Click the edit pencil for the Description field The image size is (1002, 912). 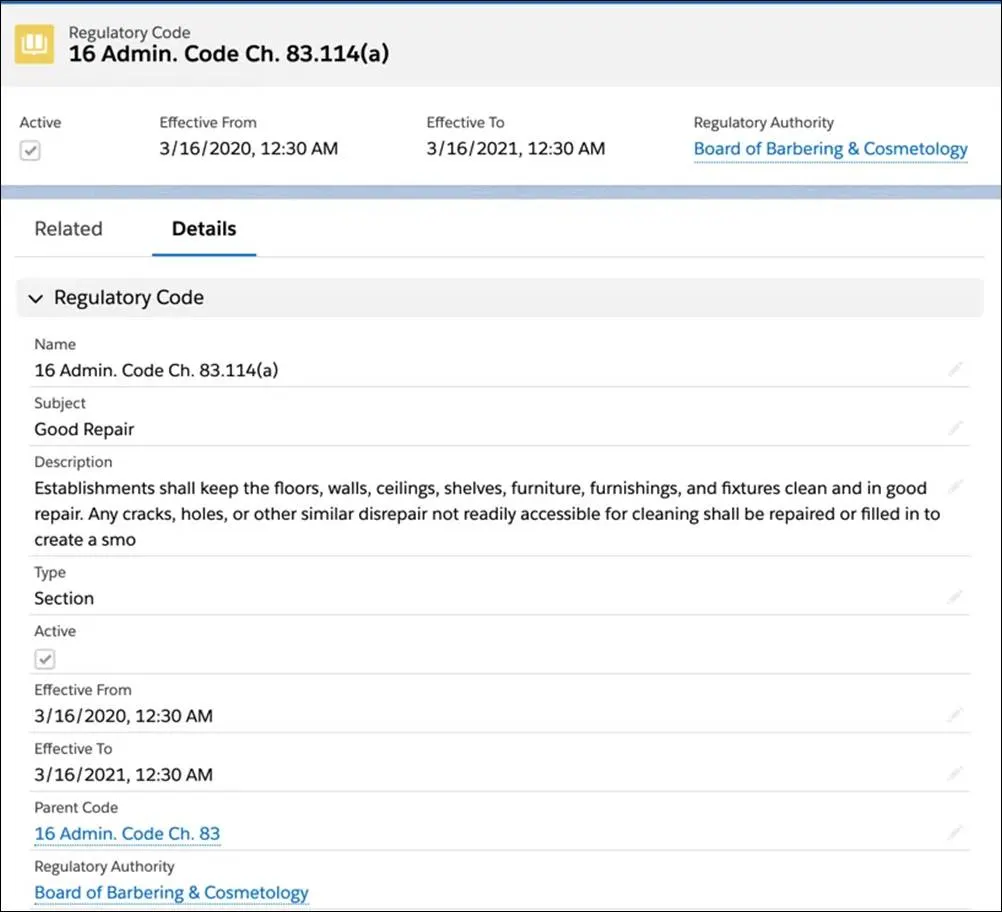955,487
